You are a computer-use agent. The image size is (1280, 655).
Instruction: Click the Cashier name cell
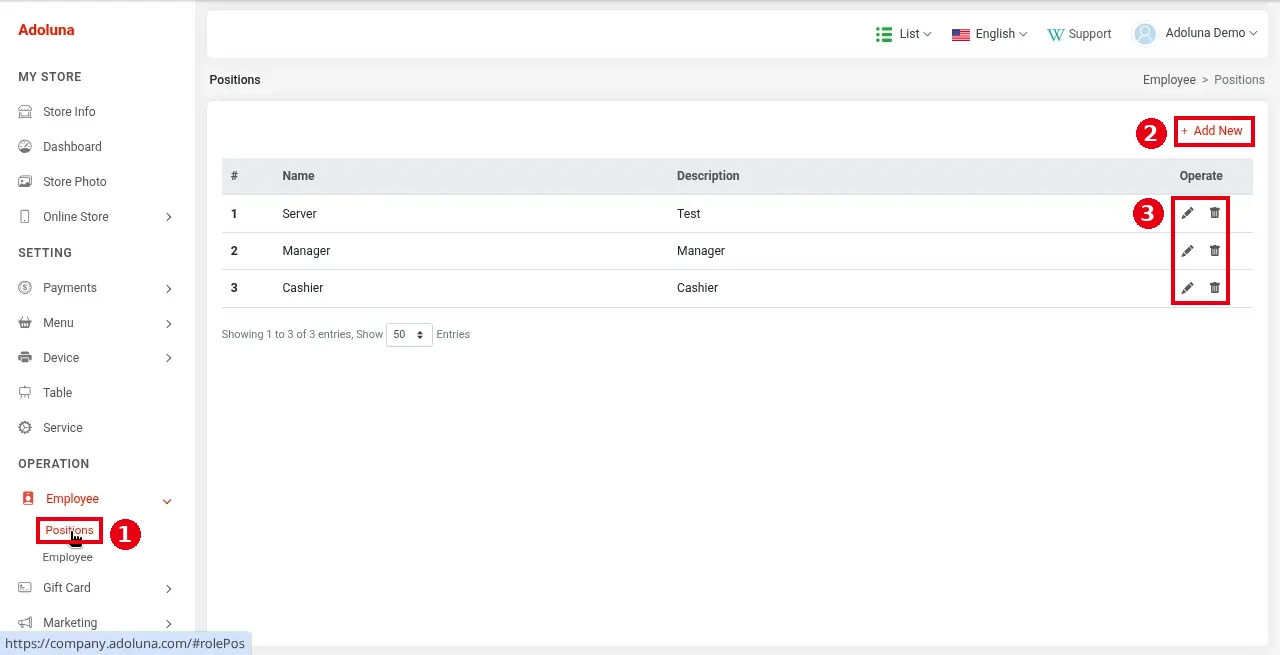coord(303,288)
